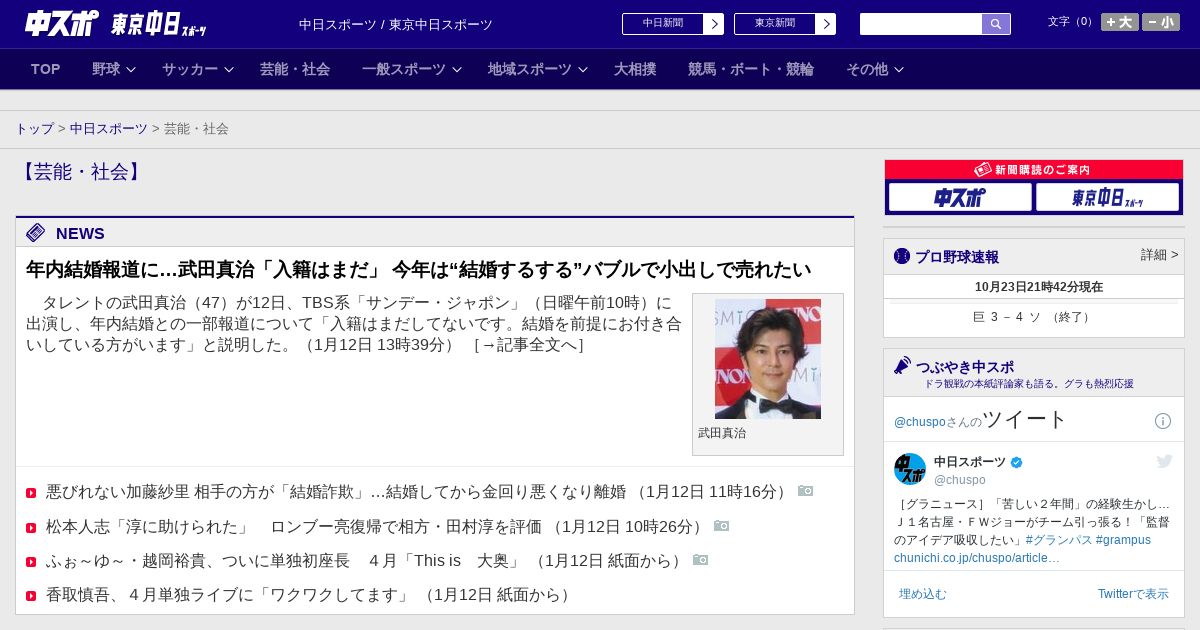Click the #グランパス hashtag

[x=1059, y=540]
